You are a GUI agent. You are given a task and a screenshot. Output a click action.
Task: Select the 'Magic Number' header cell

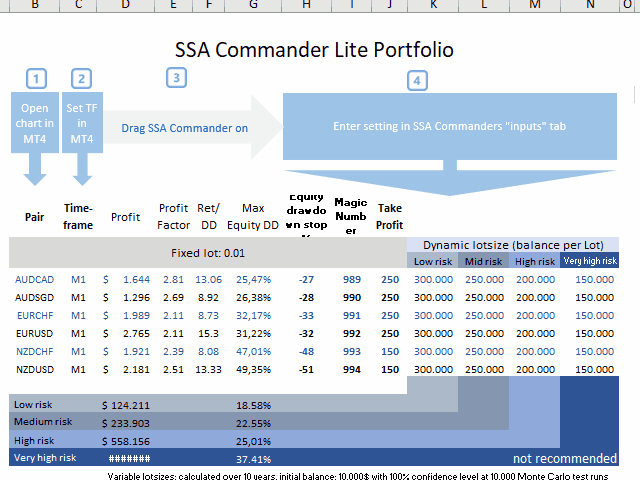(351, 216)
